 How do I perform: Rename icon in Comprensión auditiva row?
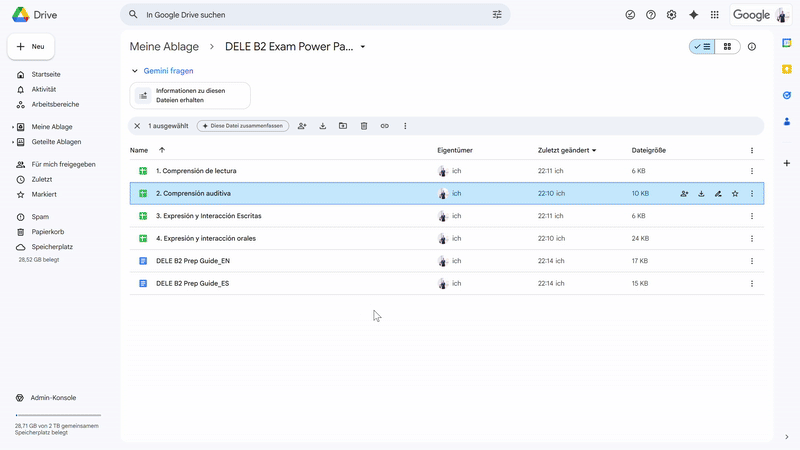[x=718, y=193]
